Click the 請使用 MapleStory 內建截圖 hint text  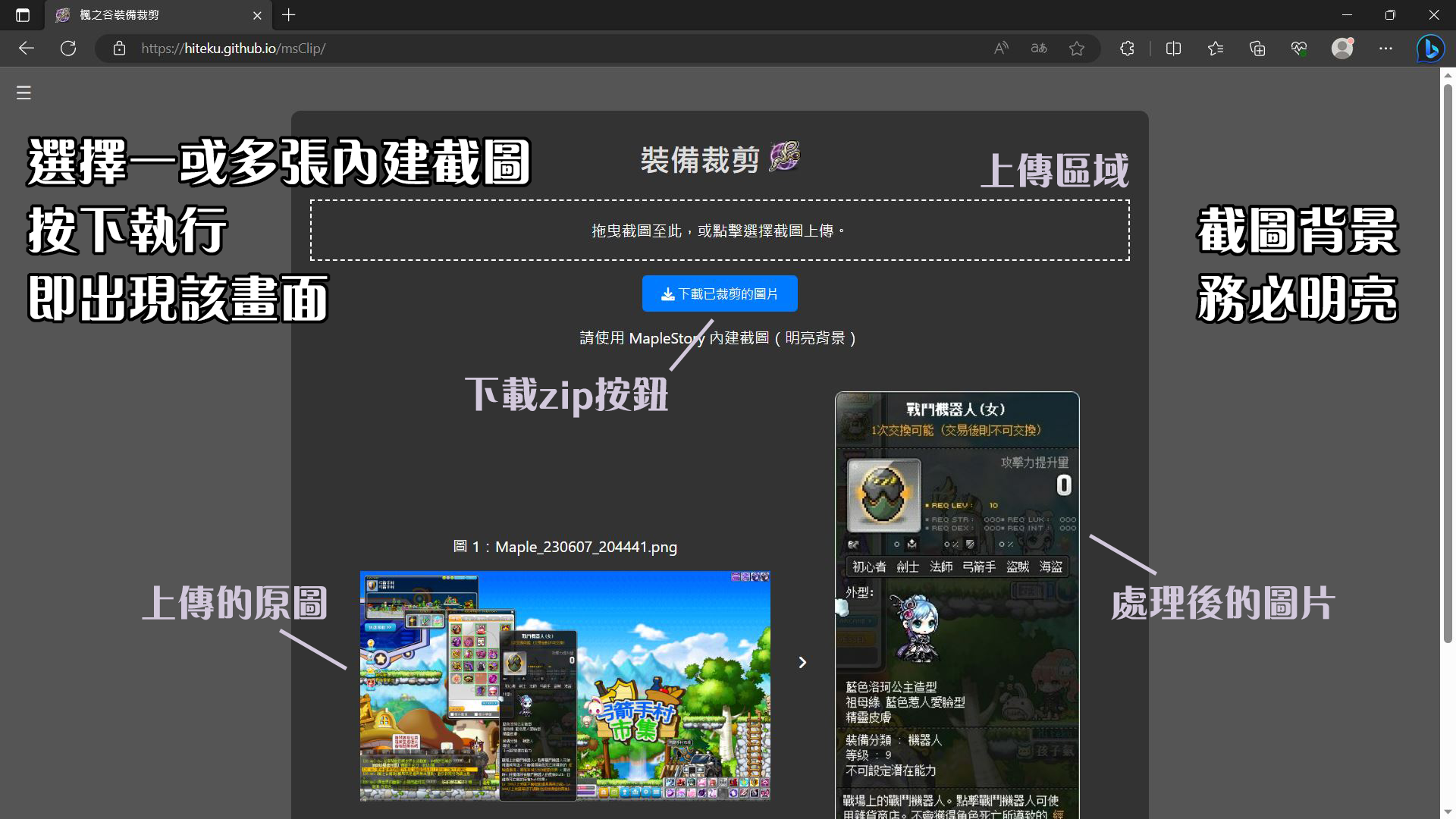click(x=719, y=338)
